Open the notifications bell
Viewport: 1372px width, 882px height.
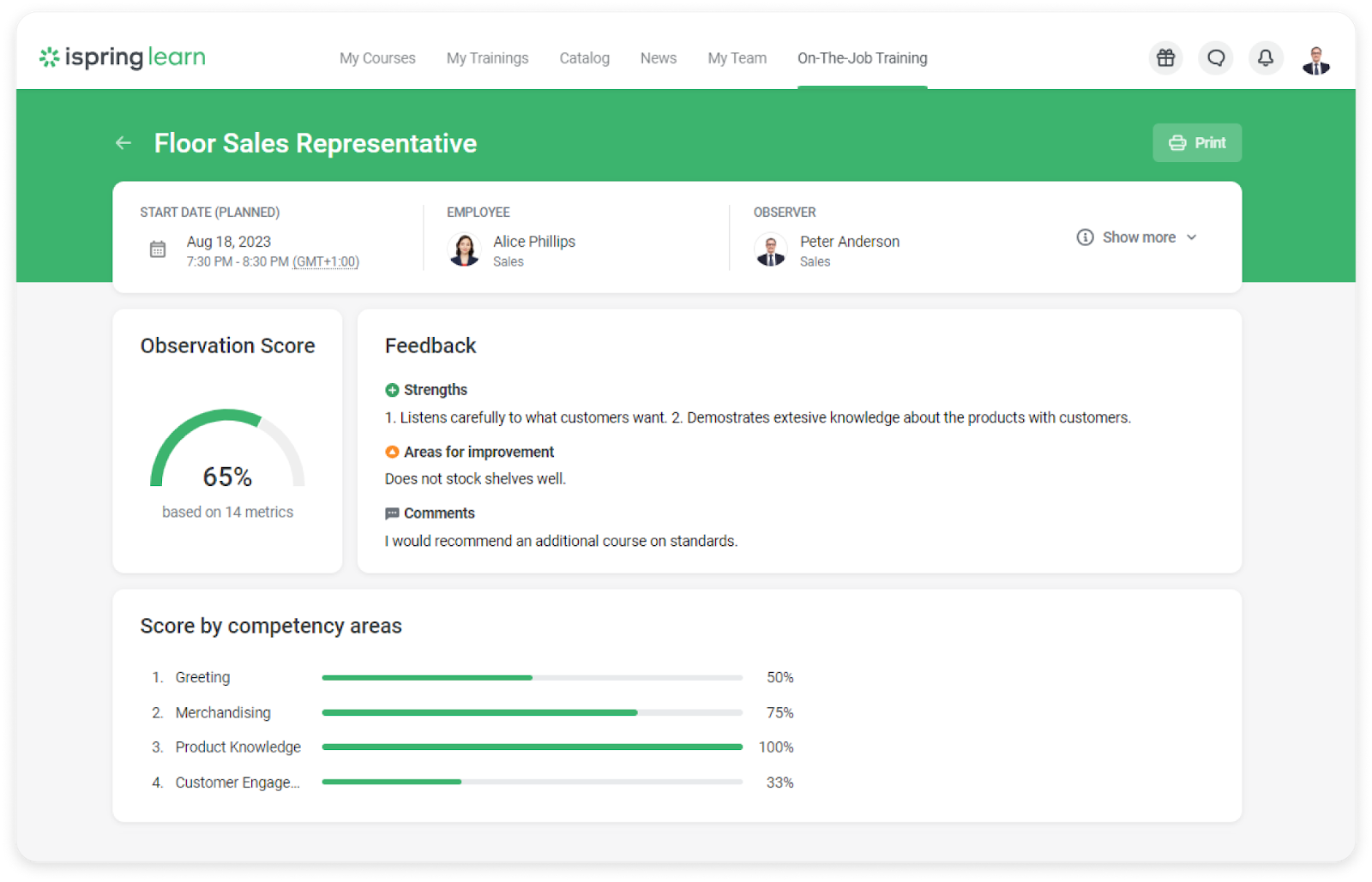(1266, 57)
